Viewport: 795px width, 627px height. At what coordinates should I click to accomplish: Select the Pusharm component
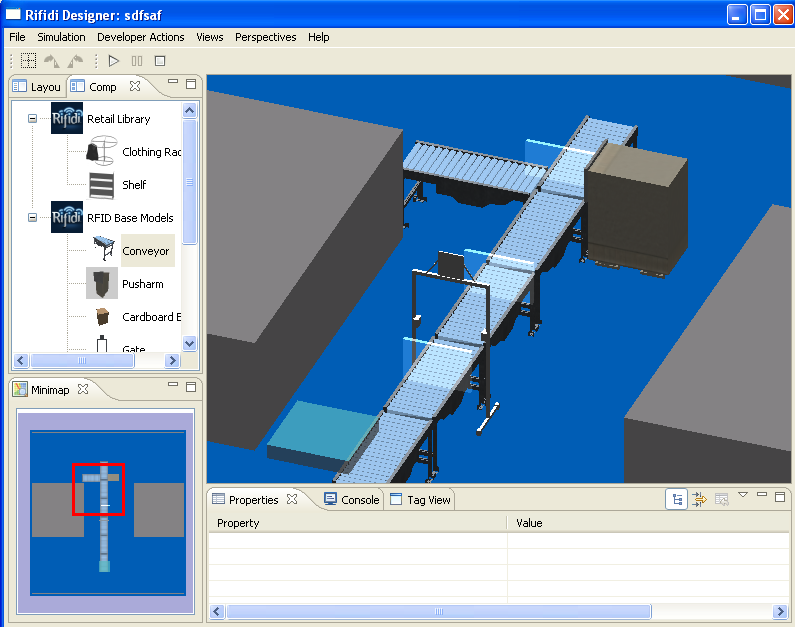point(142,284)
